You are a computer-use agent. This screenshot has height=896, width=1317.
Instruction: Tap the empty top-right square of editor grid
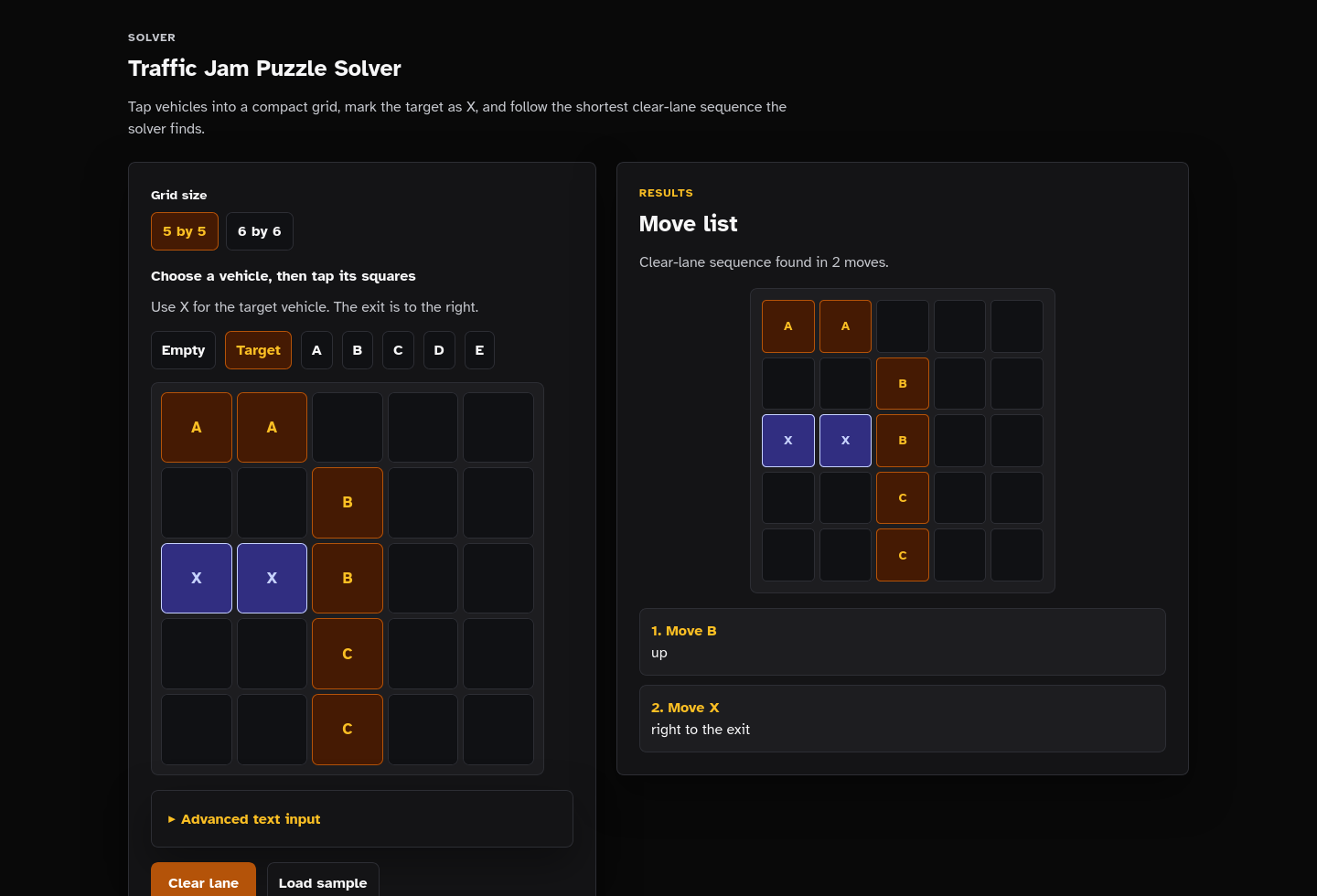pyautogui.click(x=498, y=427)
